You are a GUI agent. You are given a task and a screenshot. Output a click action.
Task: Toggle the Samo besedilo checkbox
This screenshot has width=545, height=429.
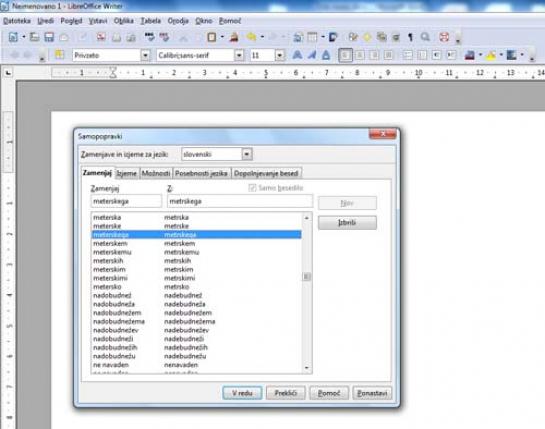(x=252, y=188)
